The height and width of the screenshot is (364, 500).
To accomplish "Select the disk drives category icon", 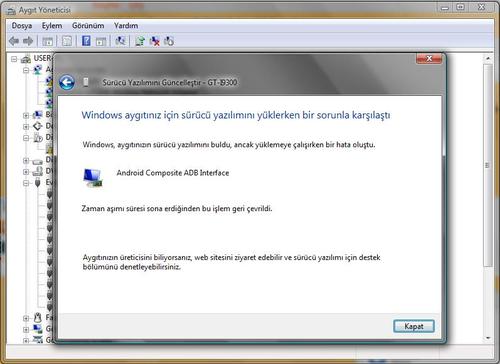I will click(x=38, y=161).
